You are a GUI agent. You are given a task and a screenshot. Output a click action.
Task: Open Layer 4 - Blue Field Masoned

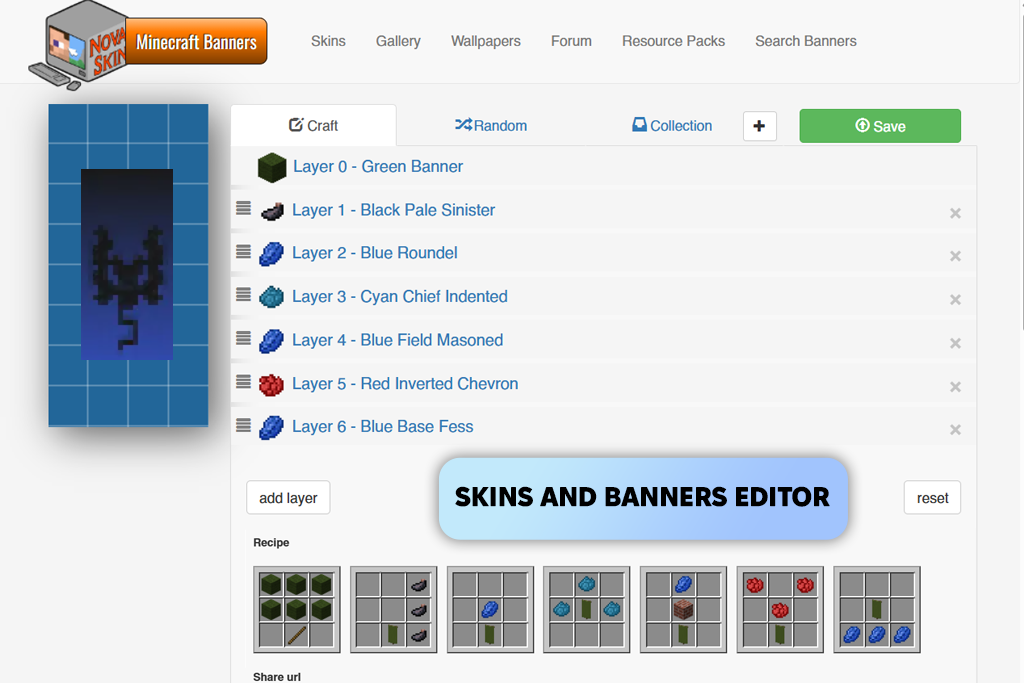[x=397, y=340]
